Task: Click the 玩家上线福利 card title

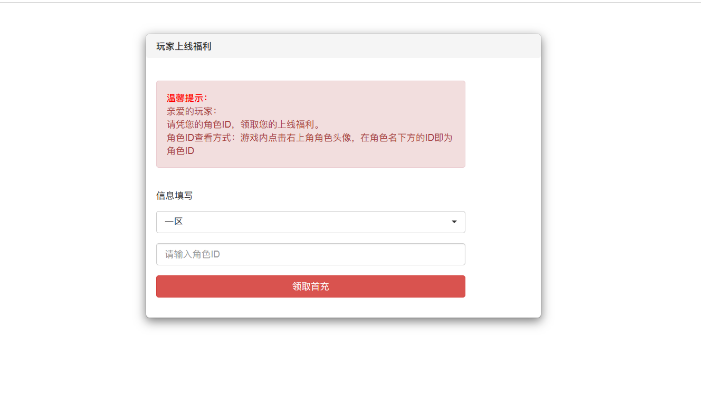Action: 184,46
